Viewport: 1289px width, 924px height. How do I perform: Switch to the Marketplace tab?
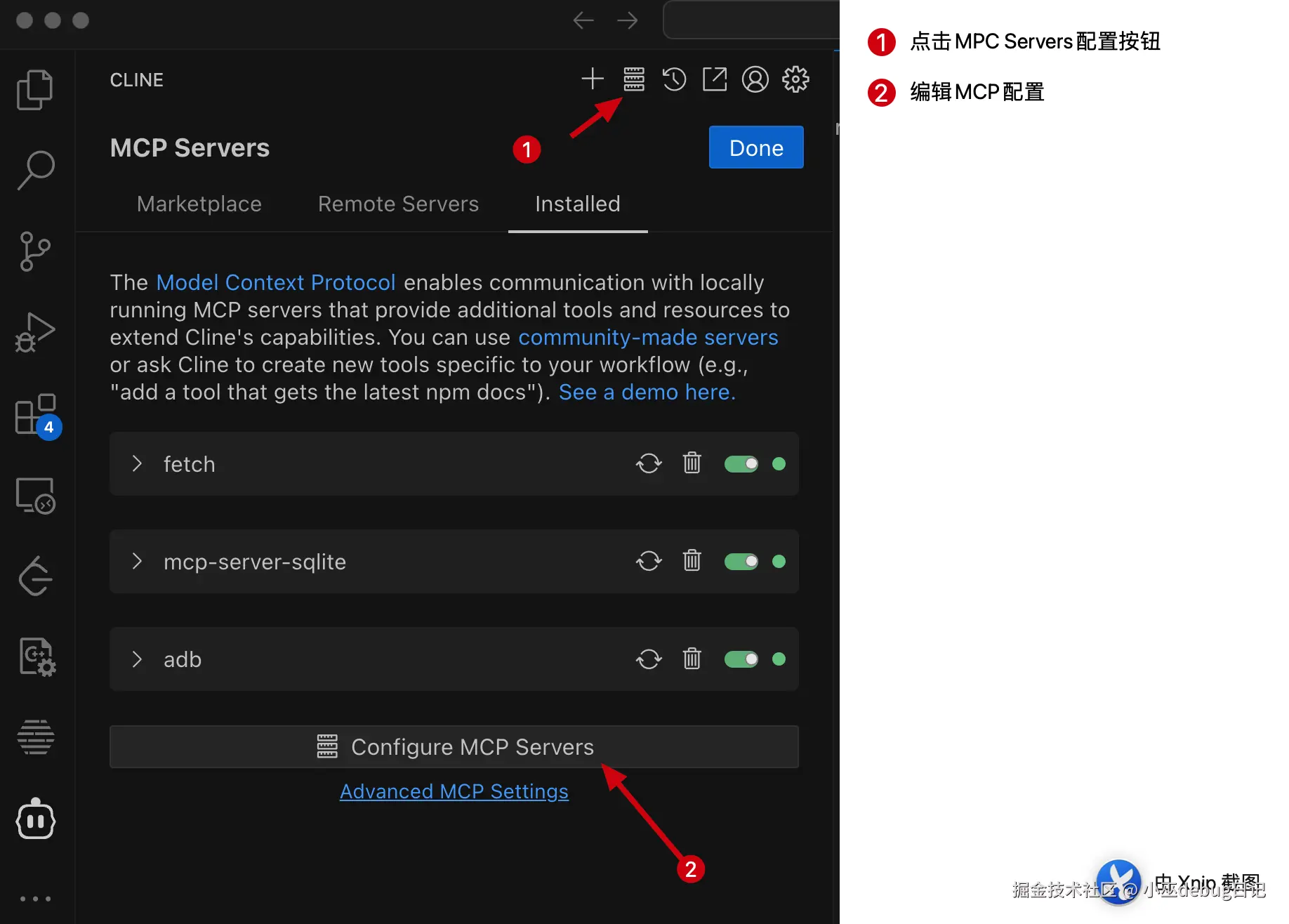click(199, 204)
